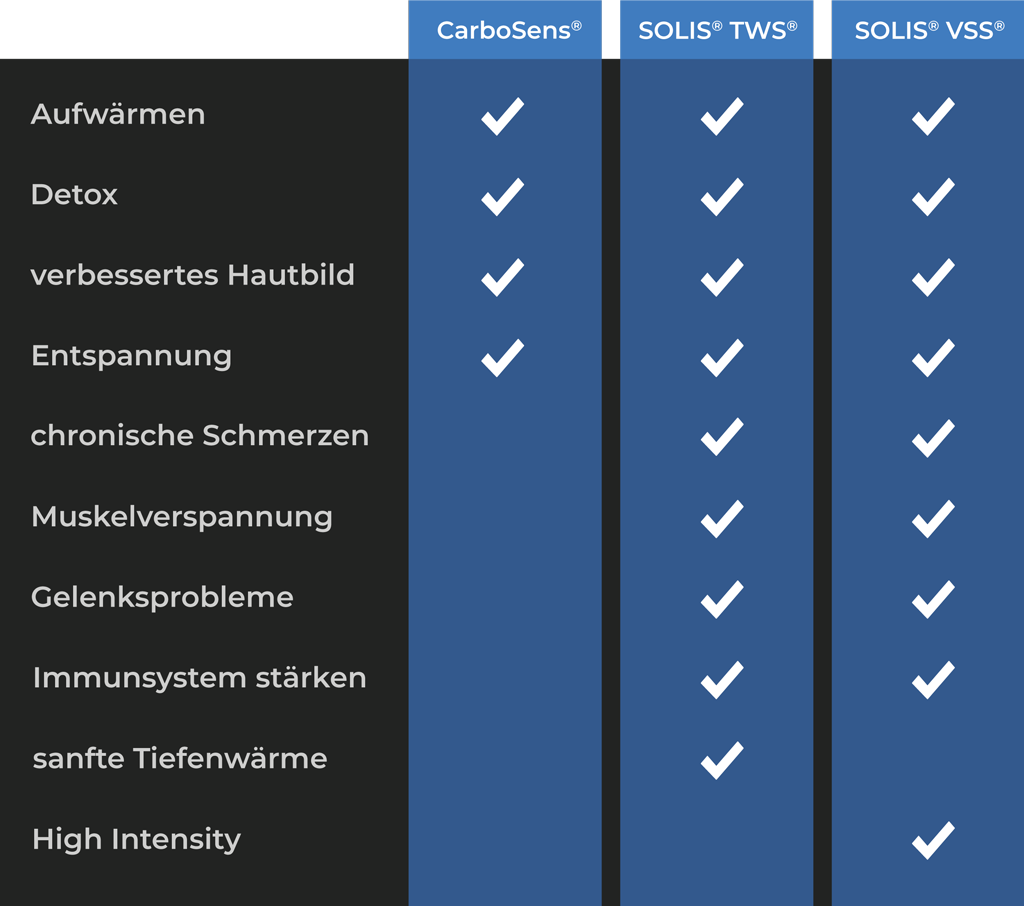Click SOLIS VSS Aufwärmen checkmark

[932, 116]
